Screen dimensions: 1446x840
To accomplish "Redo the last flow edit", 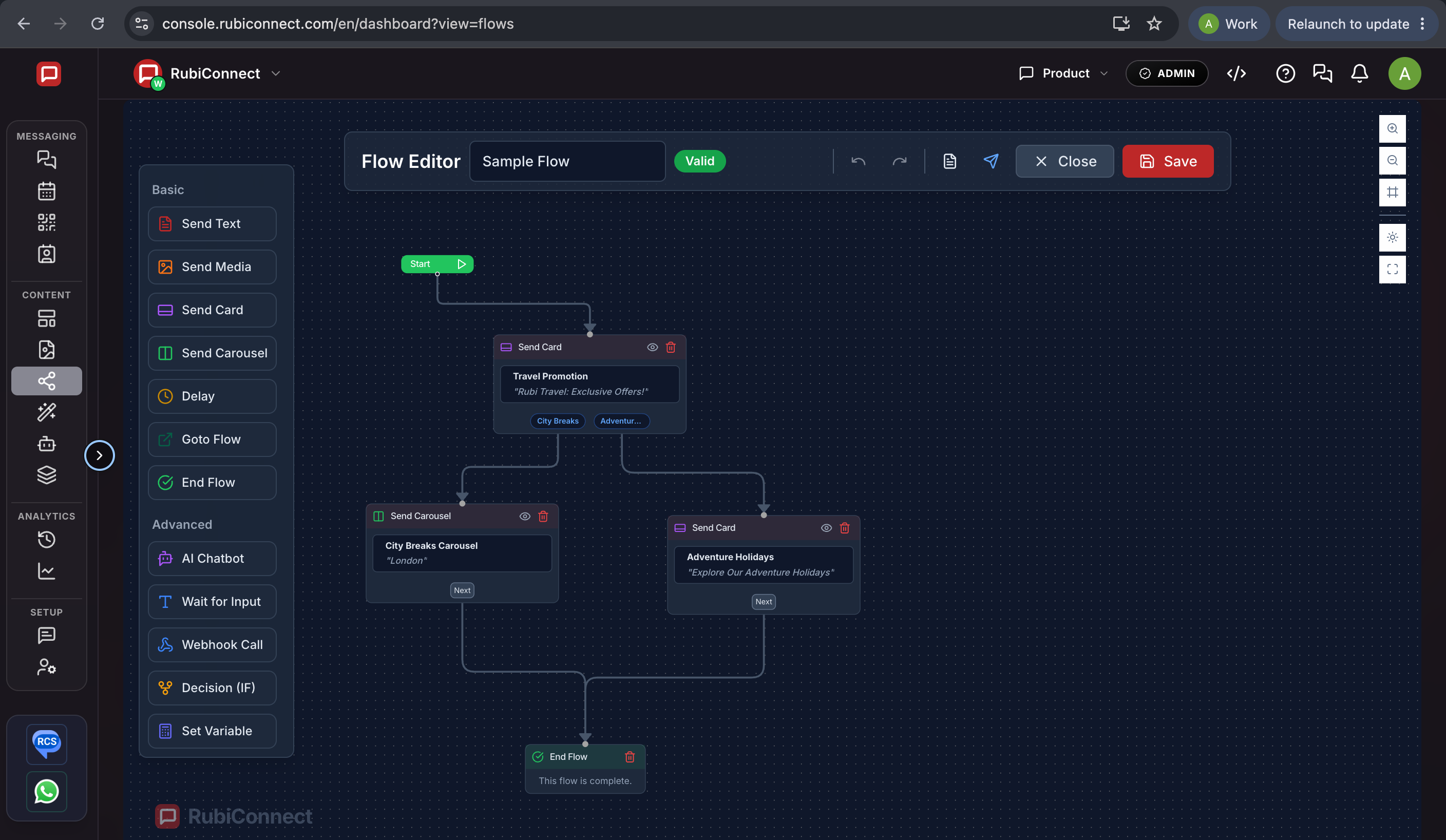I will tap(899, 161).
